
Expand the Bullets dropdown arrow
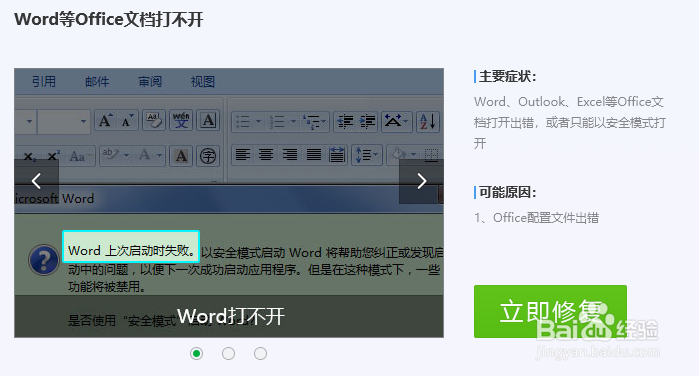pyautogui.click(x=258, y=121)
